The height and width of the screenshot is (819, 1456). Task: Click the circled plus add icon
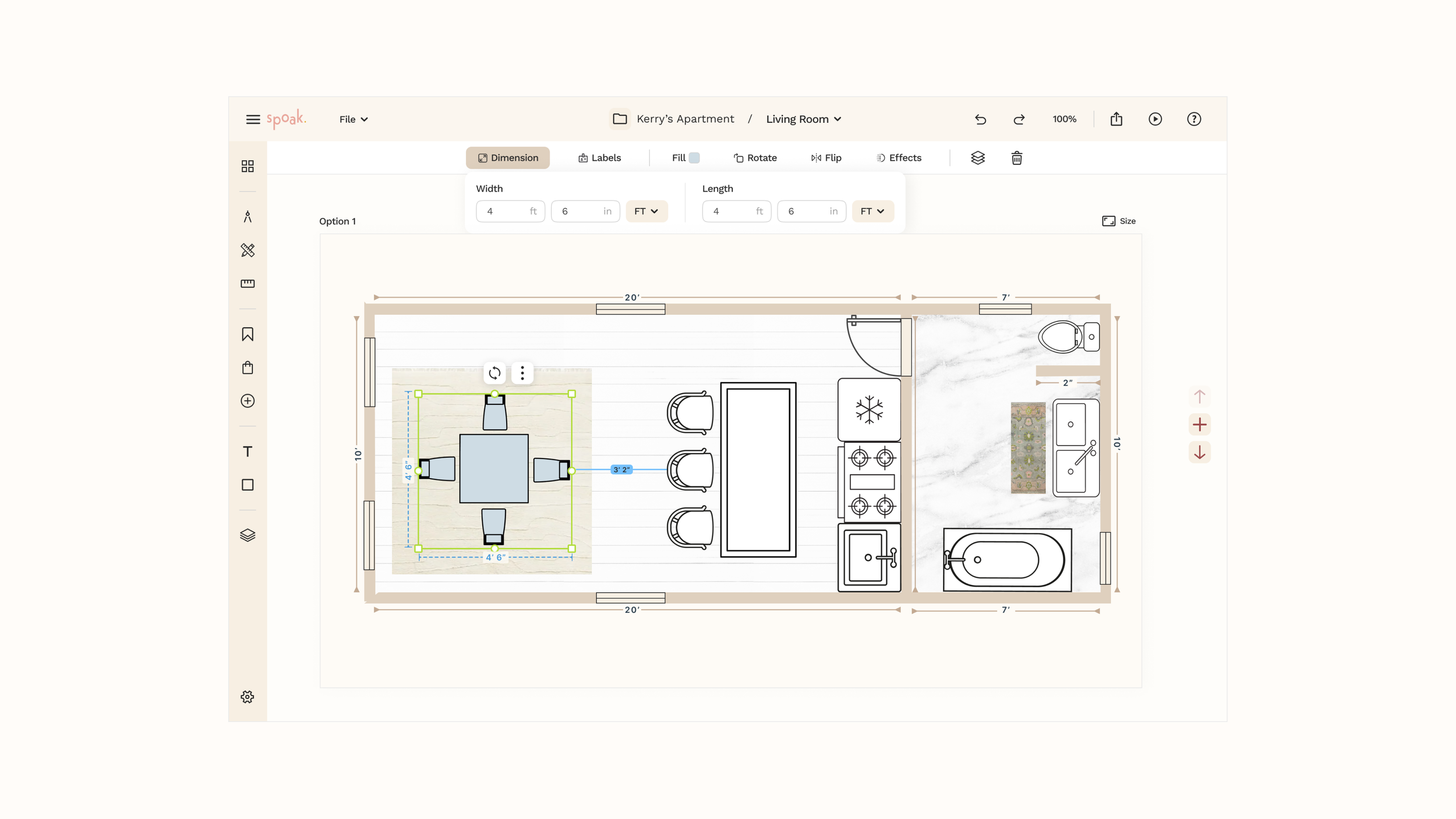[x=248, y=401]
